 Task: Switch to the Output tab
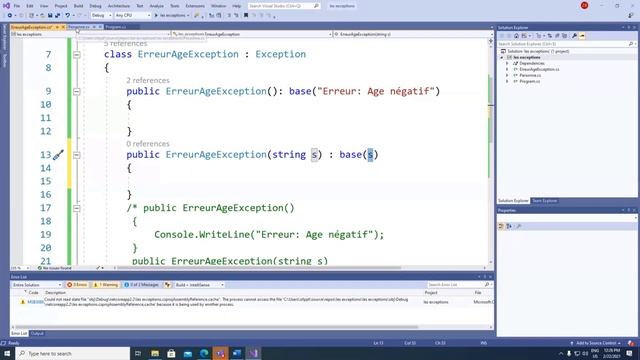(37, 333)
